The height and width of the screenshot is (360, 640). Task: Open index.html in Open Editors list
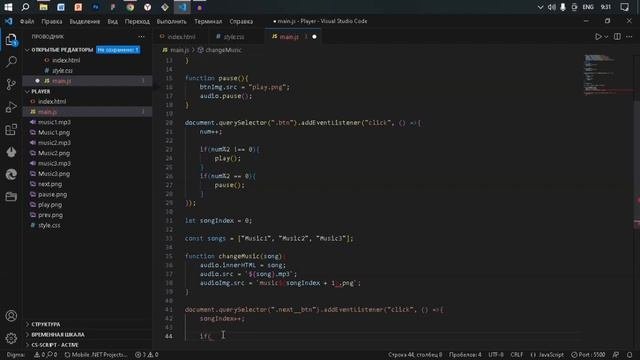66,60
